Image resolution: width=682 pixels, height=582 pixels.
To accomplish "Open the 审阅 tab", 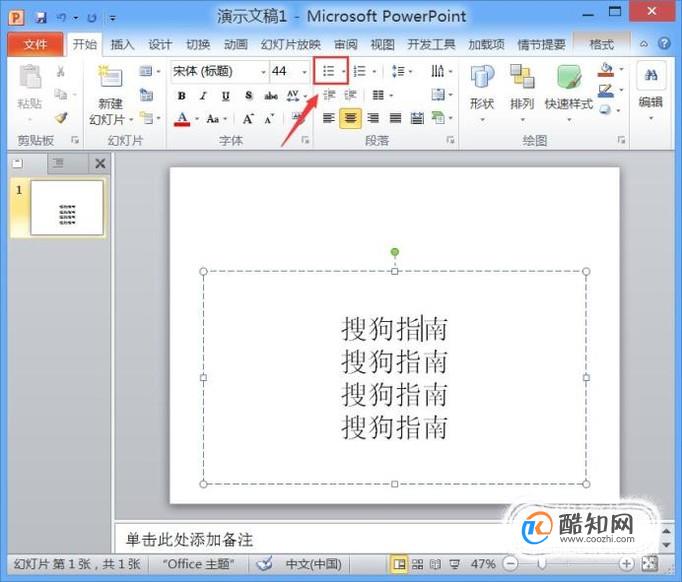I will click(346, 44).
